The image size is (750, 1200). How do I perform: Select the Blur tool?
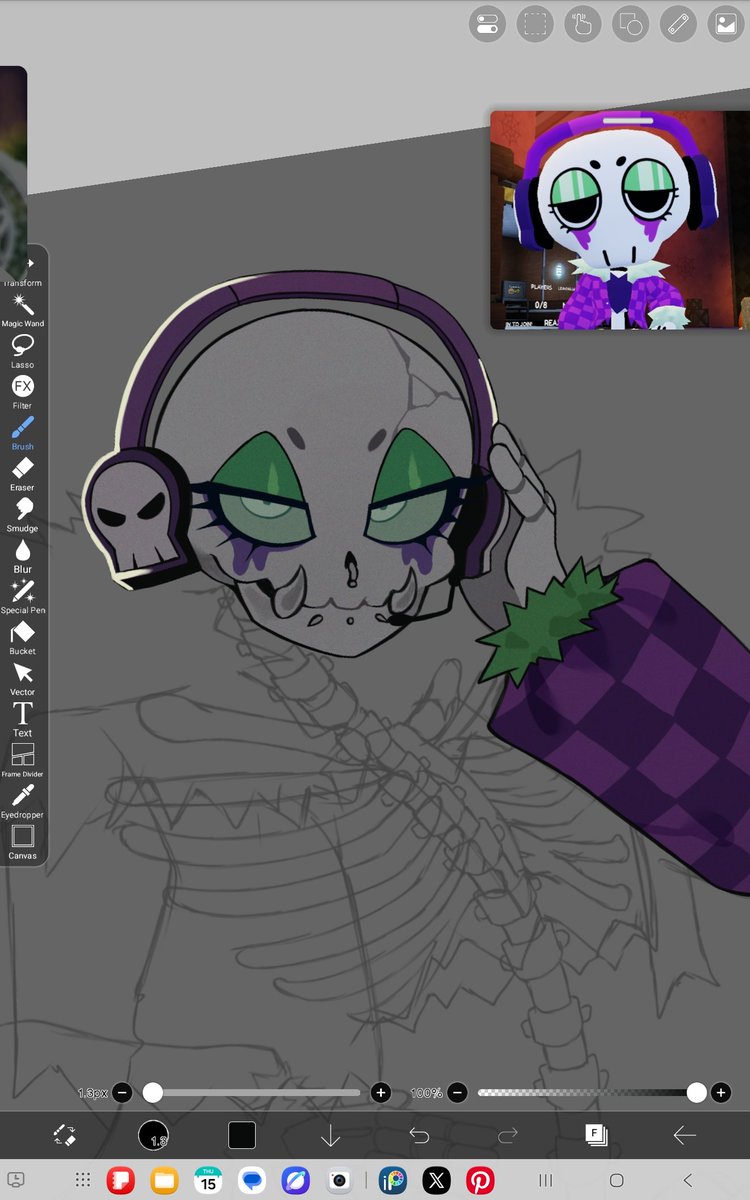coord(22,557)
